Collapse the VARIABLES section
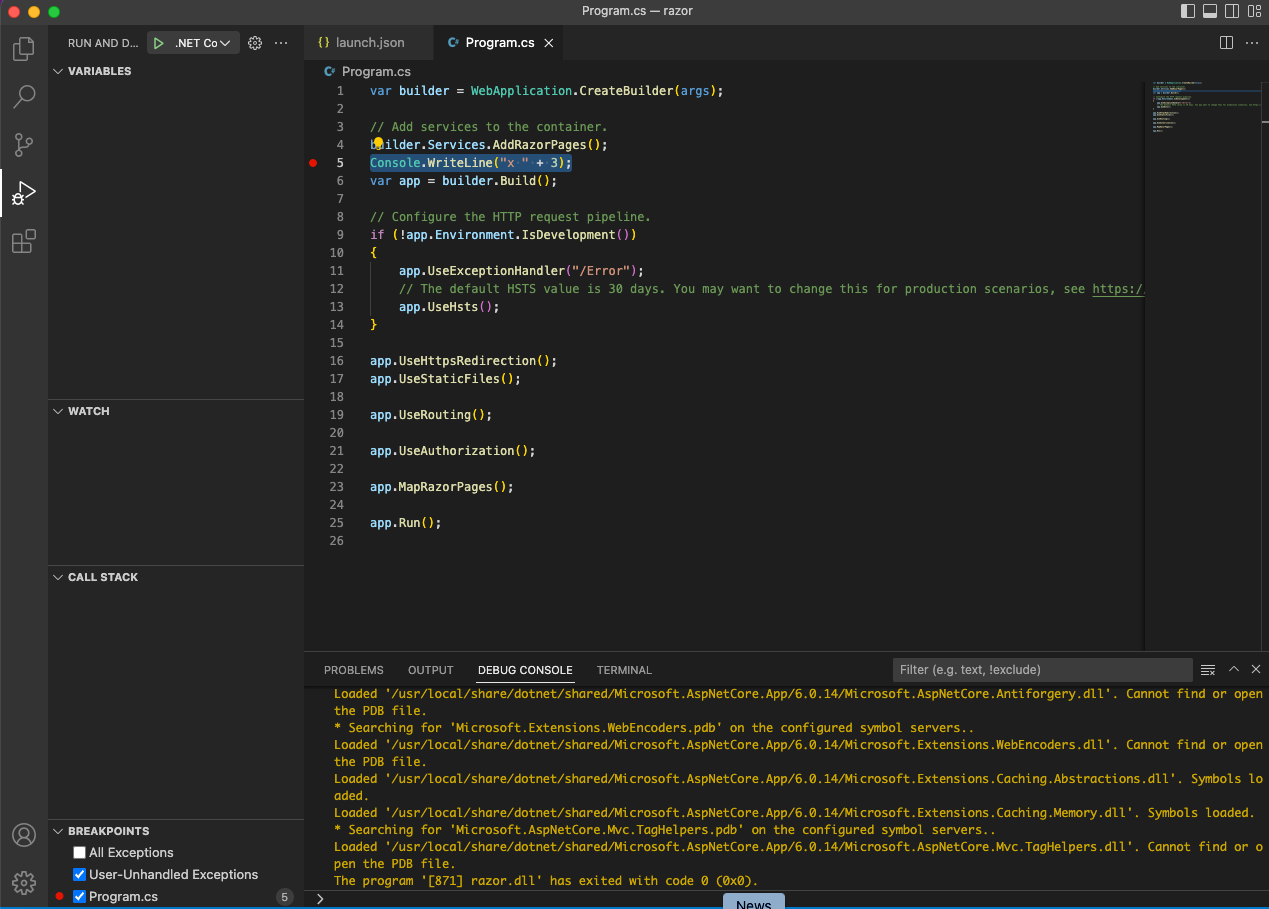1269x909 pixels. click(x=58, y=72)
